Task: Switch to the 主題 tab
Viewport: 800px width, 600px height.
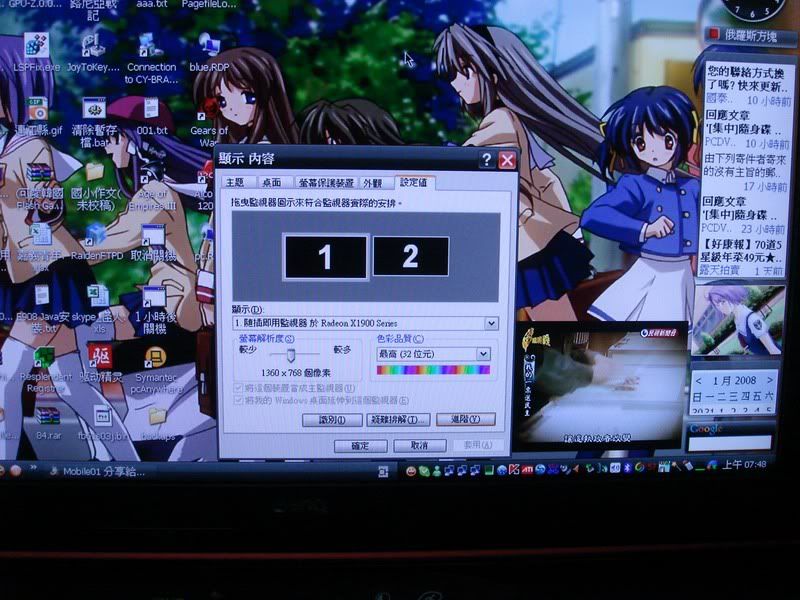Action: pyautogui.click(x=235, y=183)
